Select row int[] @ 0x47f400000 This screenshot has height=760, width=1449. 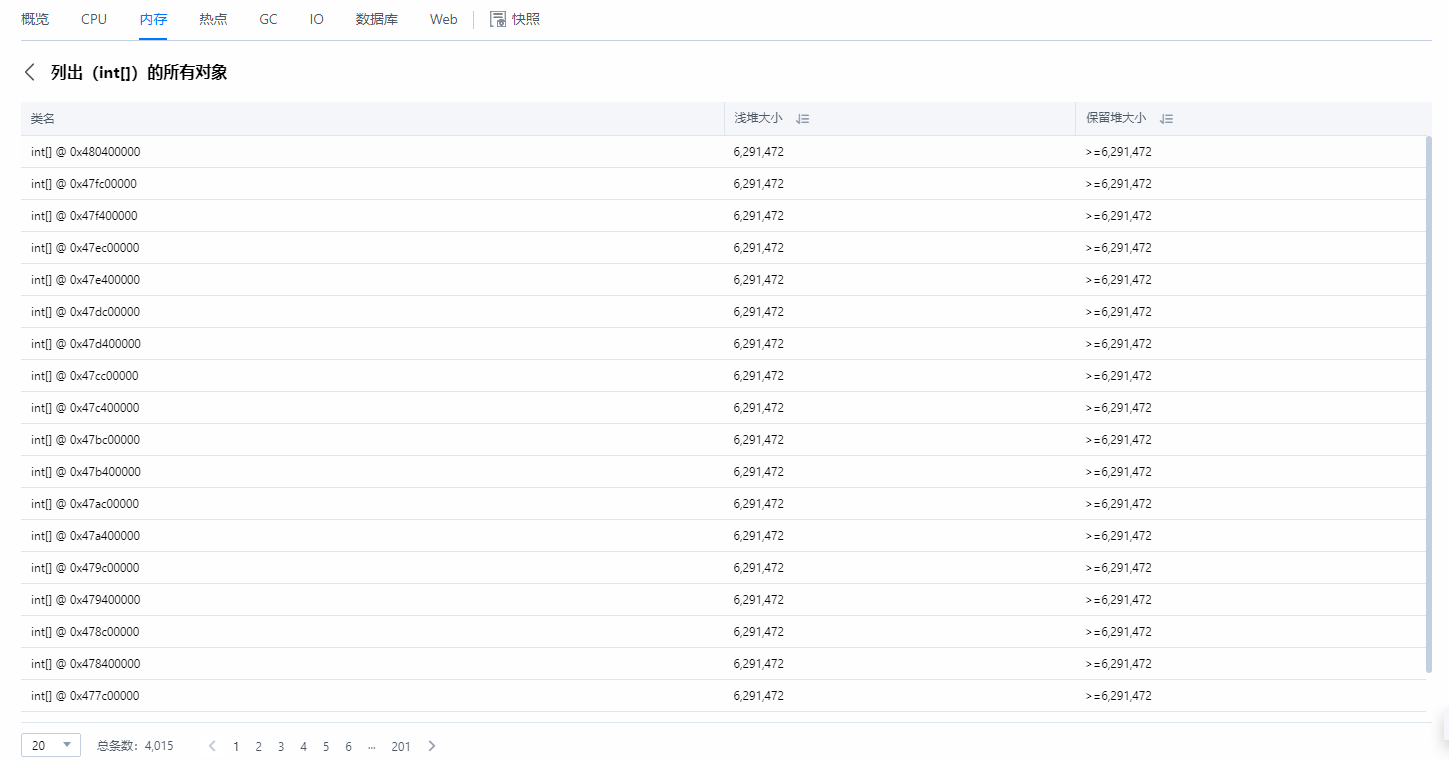[x=723, y=216]
